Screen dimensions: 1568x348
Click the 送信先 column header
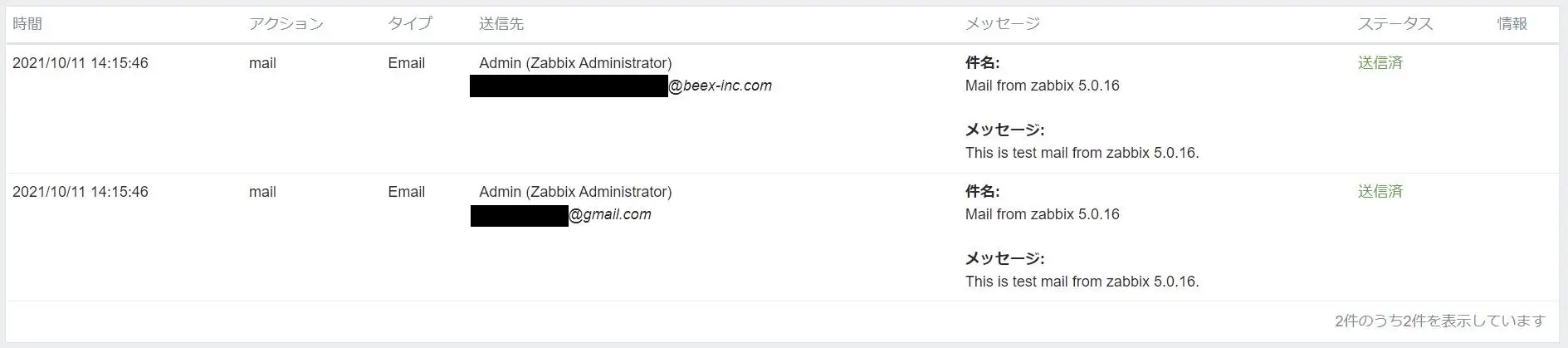(x=501, y=24)
